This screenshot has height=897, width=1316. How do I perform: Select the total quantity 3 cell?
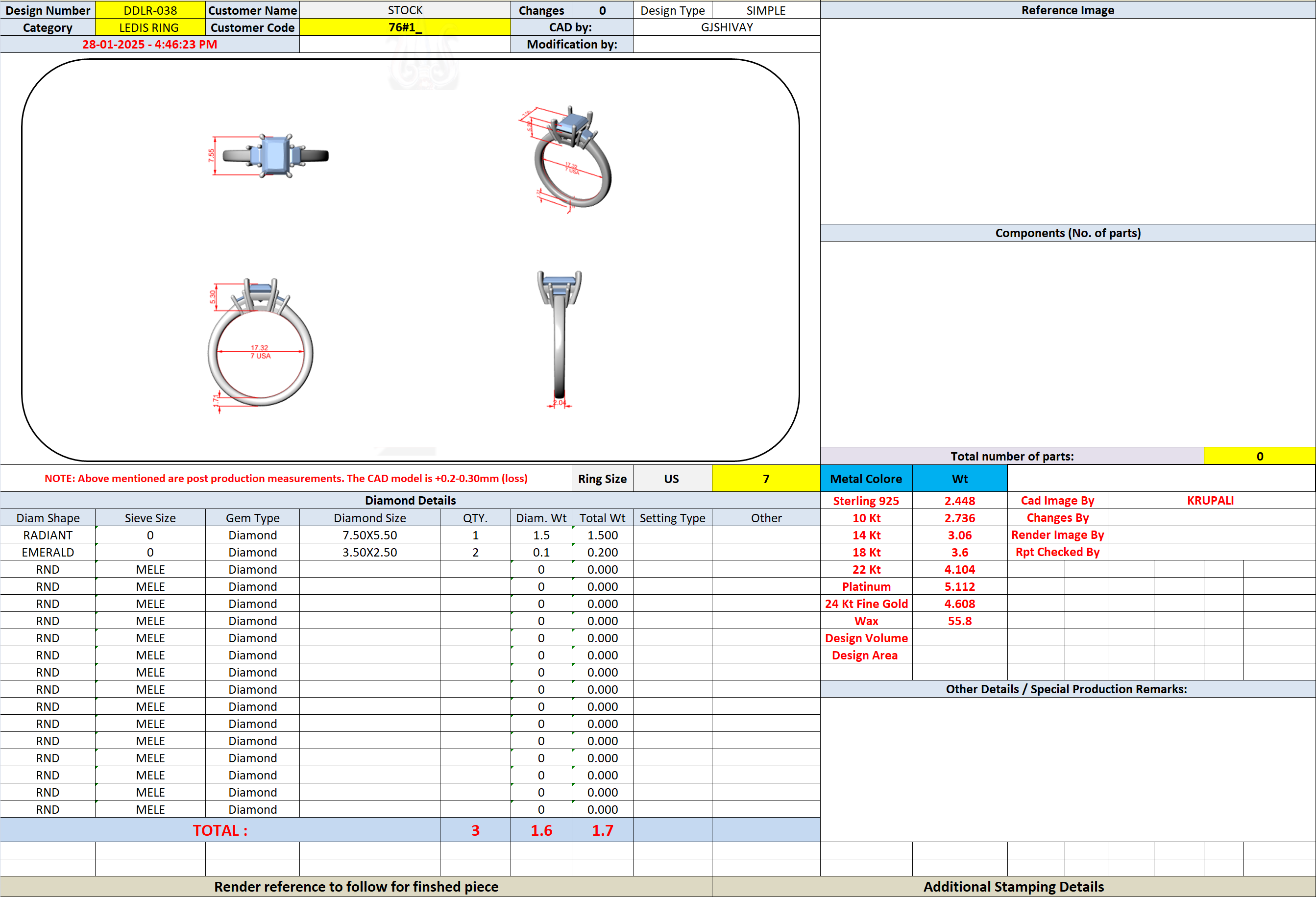(475, 830)
